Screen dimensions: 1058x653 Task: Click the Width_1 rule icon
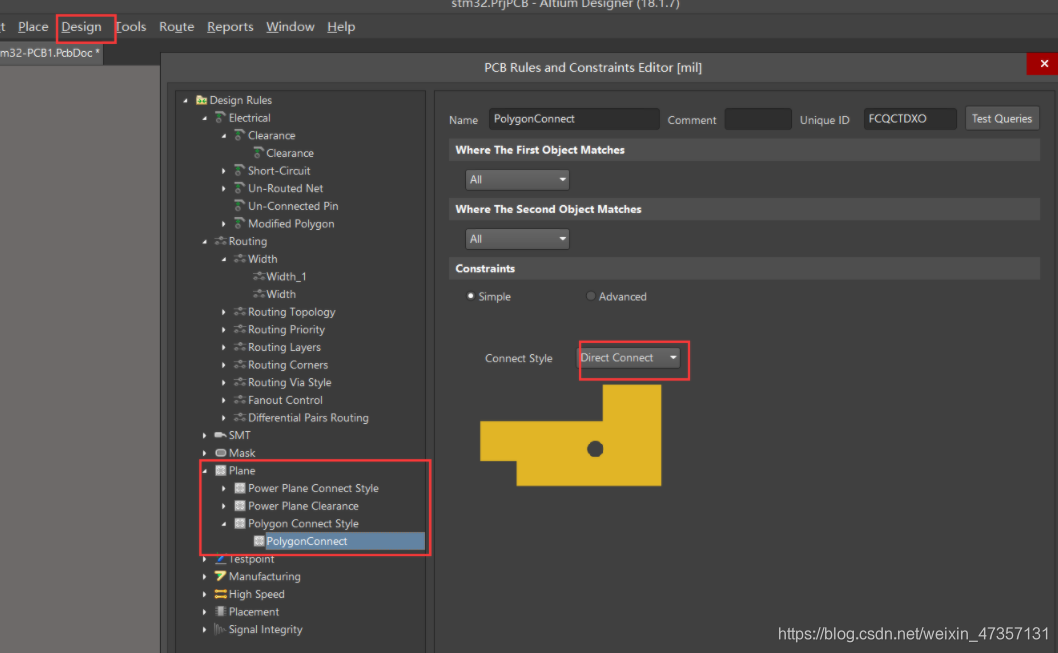point(258,276)
